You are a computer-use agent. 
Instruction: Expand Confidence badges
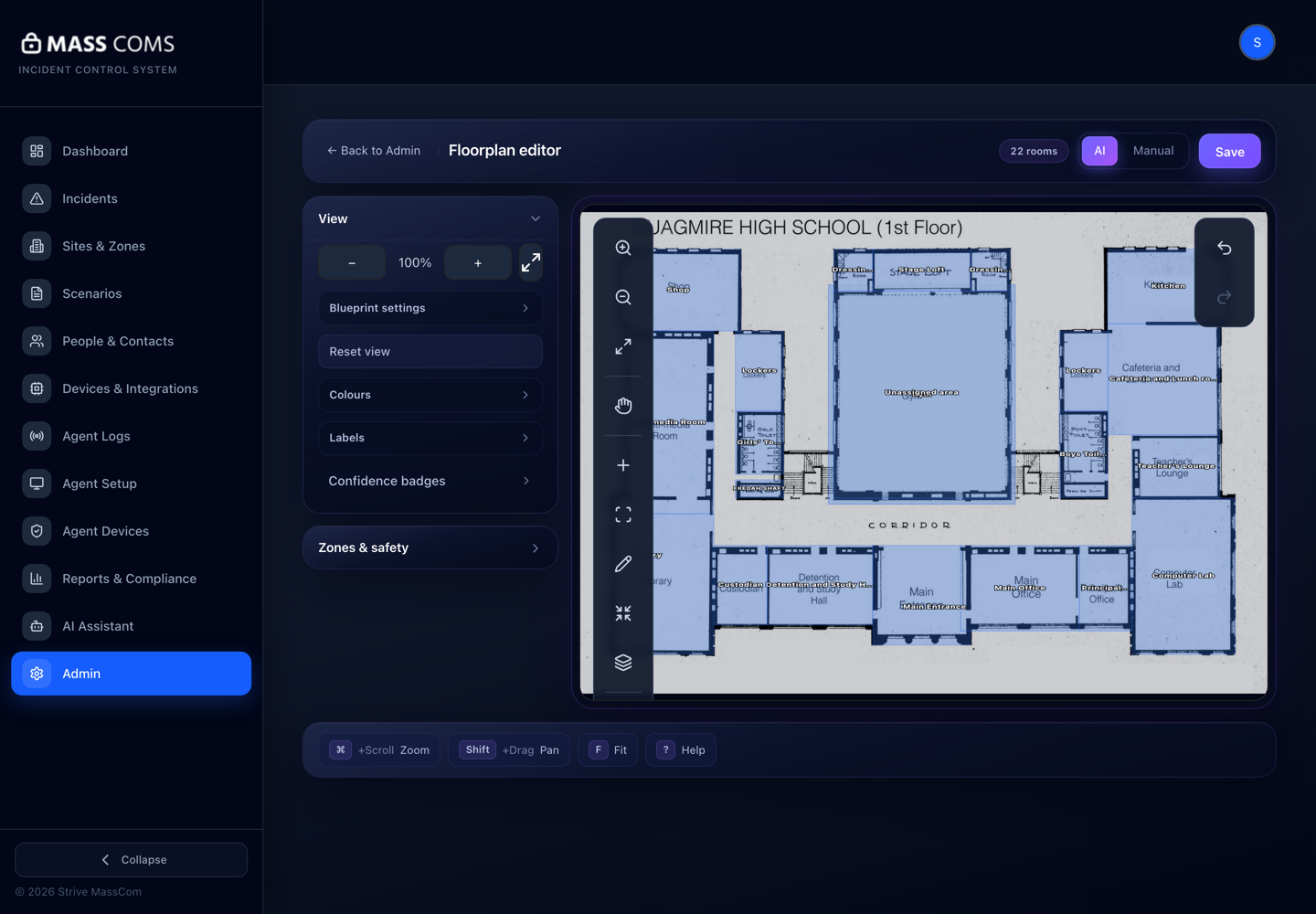tap(430, 481)
